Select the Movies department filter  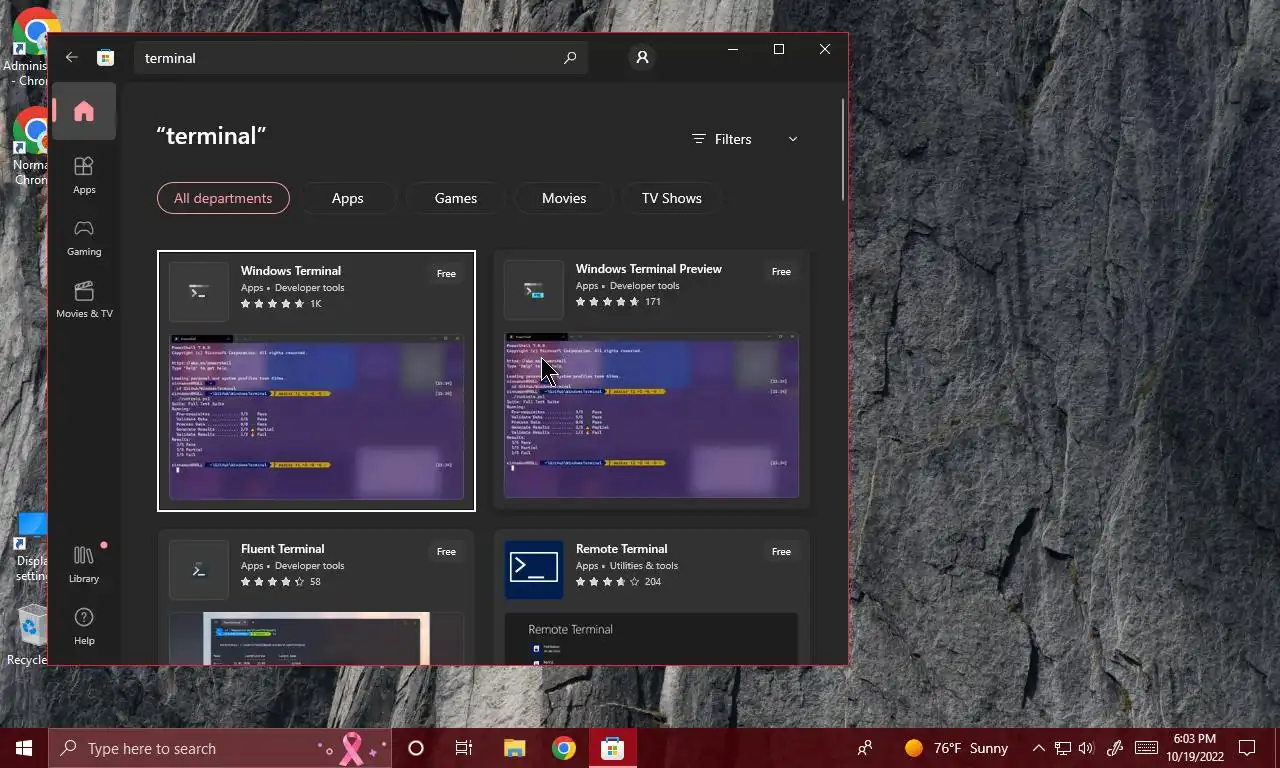[x=564, y=198]
